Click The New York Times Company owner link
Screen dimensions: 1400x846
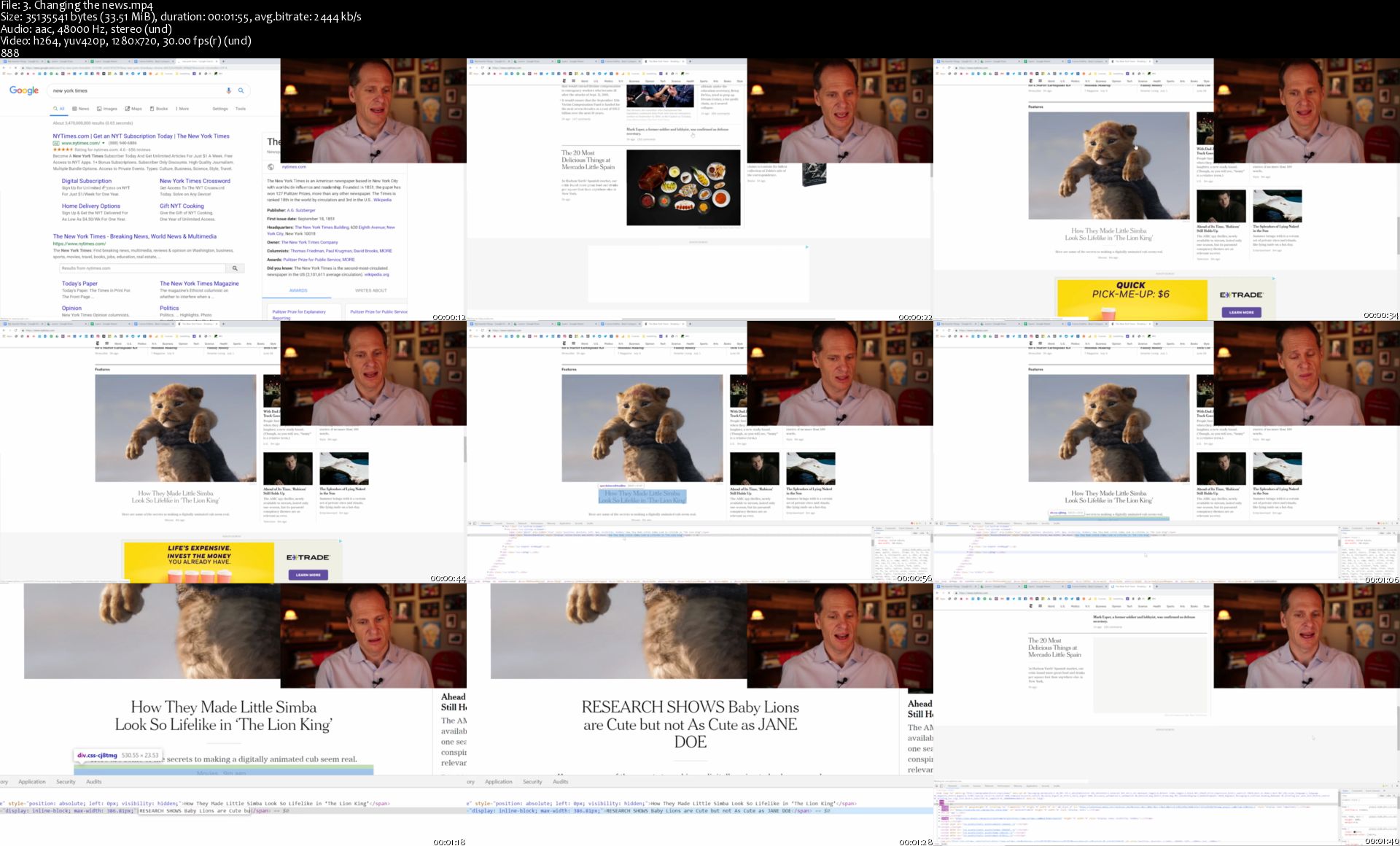pos(310,242)
